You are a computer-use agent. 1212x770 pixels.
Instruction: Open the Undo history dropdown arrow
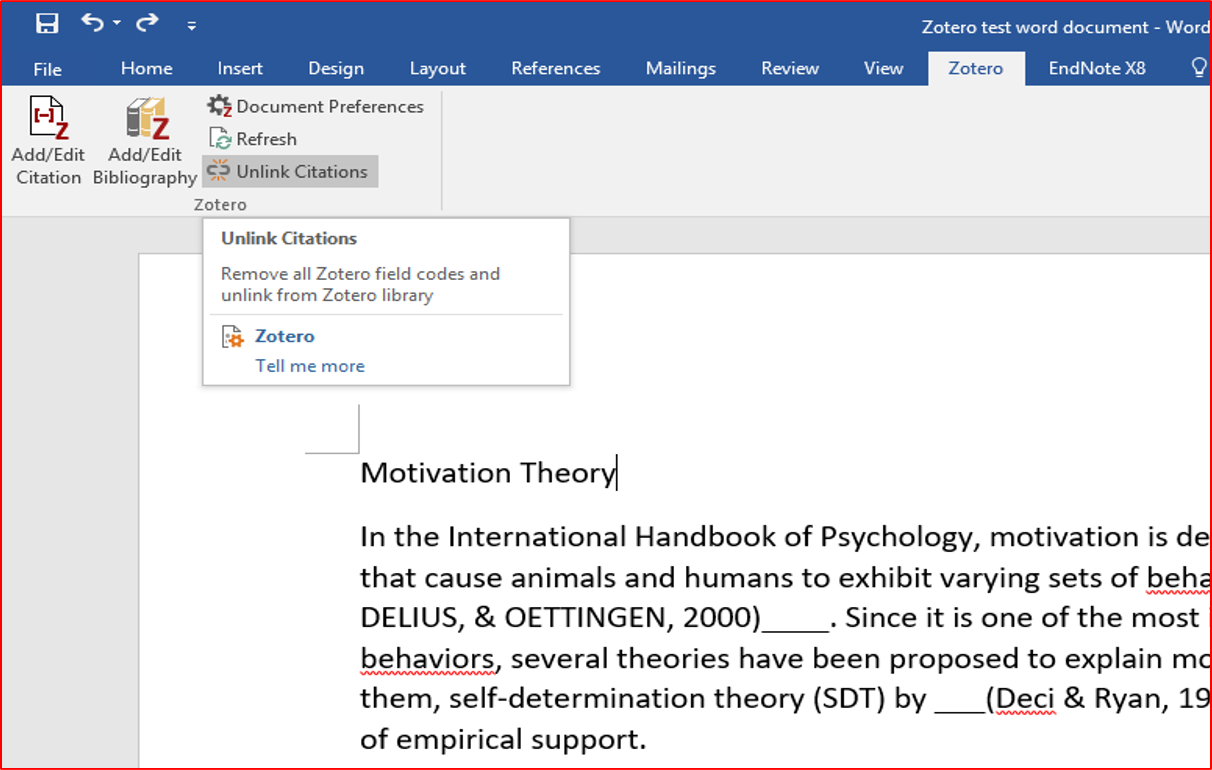117,24
